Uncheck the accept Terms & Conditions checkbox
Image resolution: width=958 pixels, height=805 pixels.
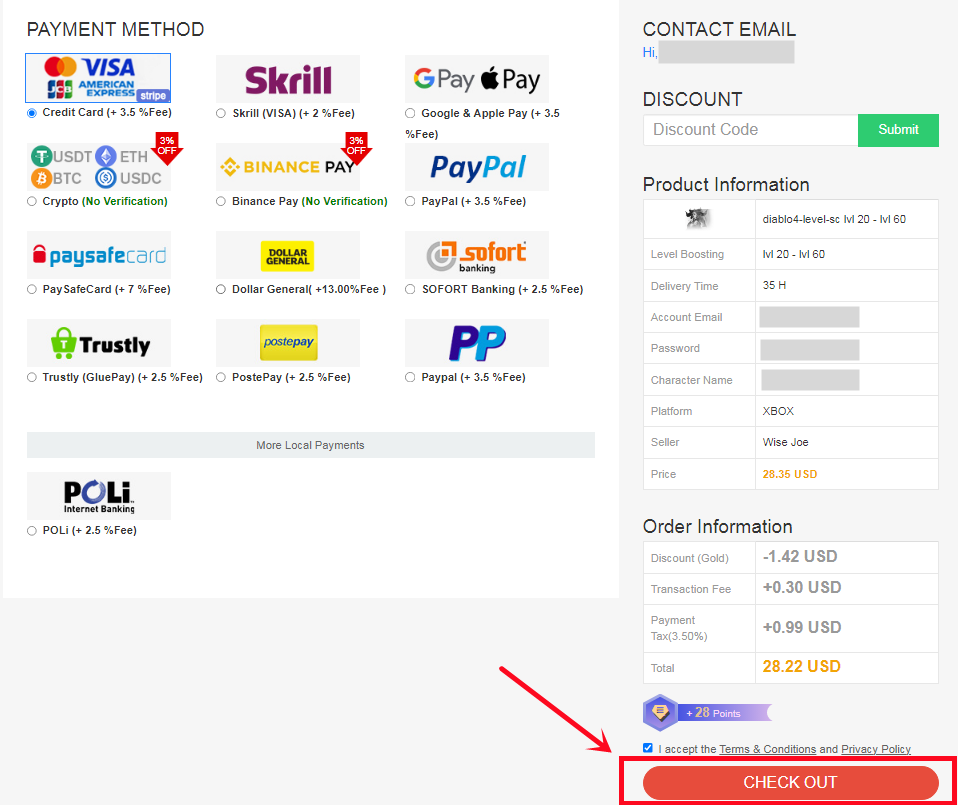(x=648, y=748)
